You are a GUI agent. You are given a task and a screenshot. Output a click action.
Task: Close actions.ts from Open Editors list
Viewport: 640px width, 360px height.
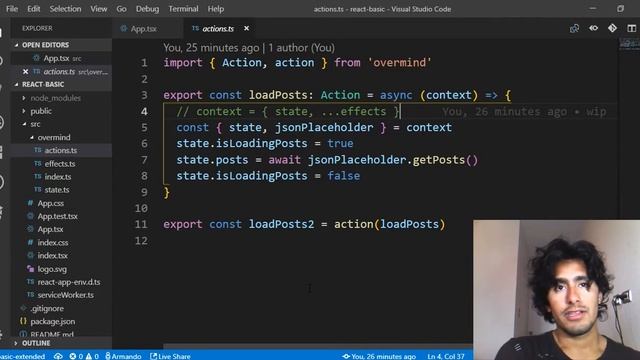(26, 72)
